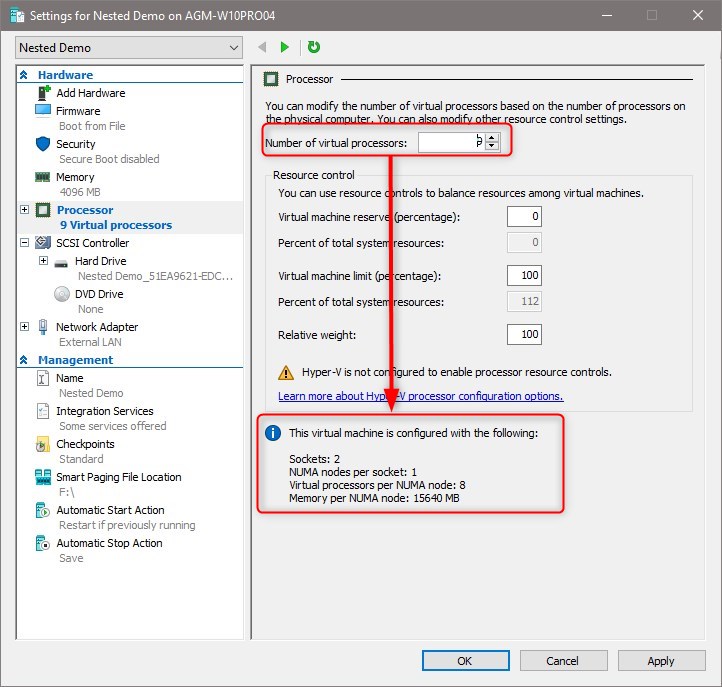Select the Firmware tree item
The image size is (722, 687).
(78, 111)
